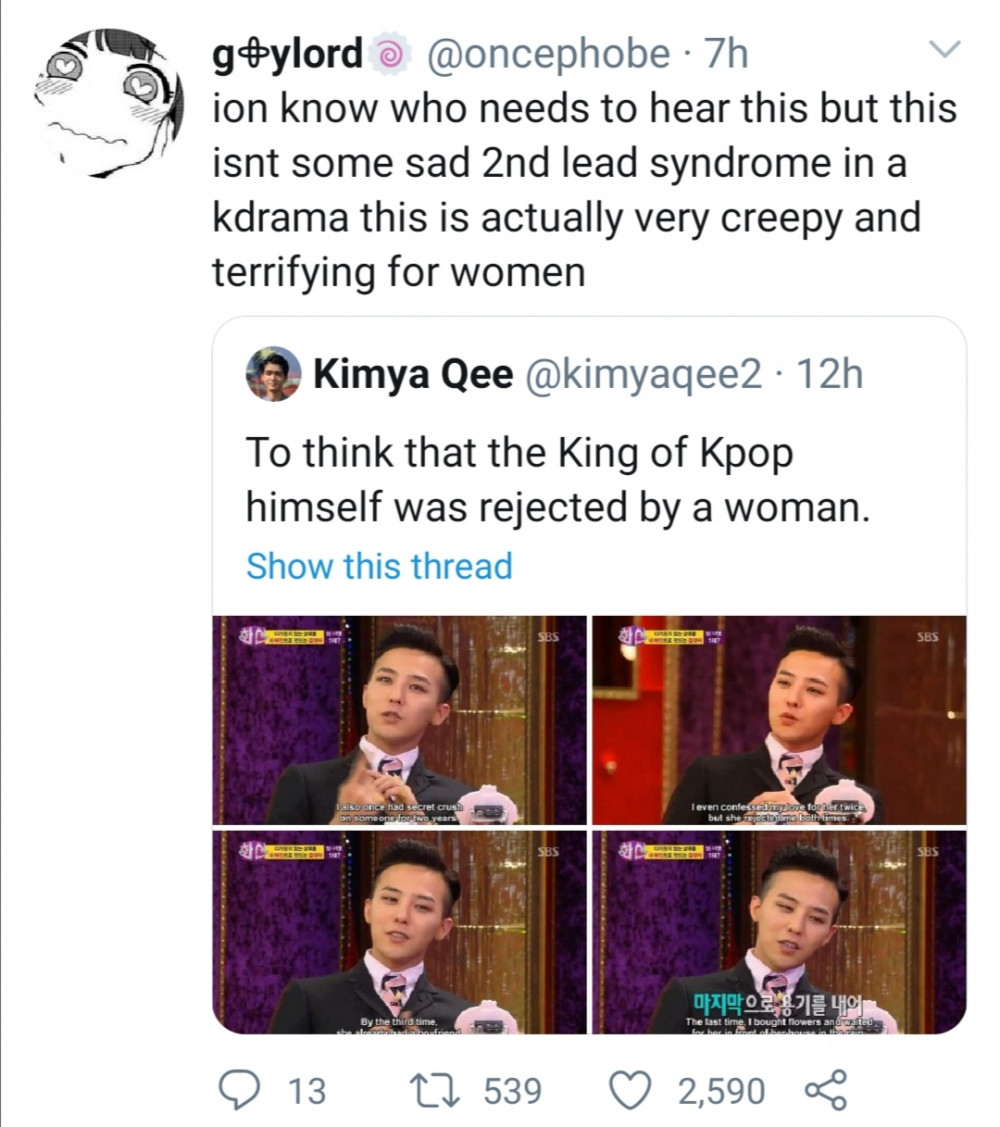Open the share icon at the tweet bottom
Viewport: 1000px width, 1127px height.
tap(826, 1090)
